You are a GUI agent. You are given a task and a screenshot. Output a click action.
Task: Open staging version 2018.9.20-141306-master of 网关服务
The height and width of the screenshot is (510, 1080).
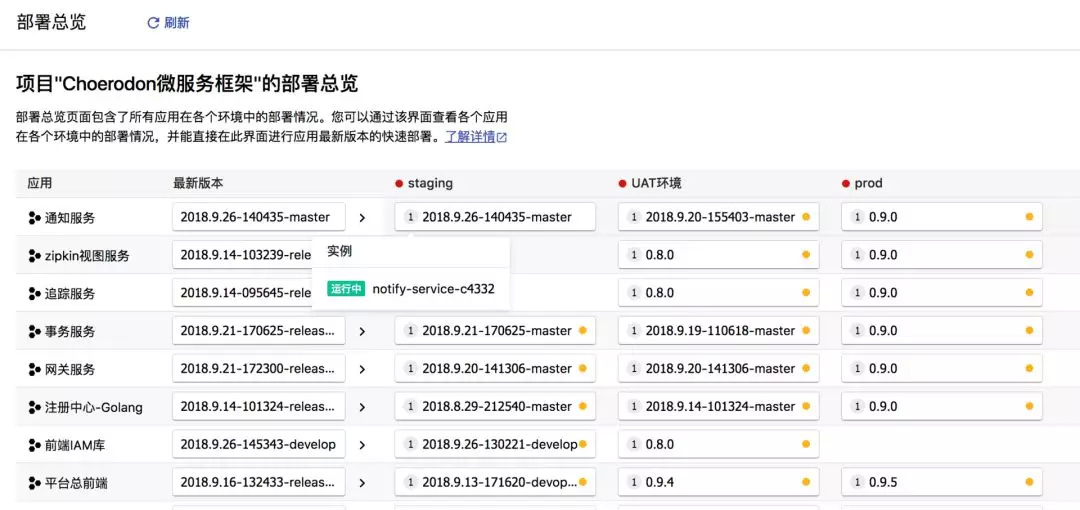(495, 368)
